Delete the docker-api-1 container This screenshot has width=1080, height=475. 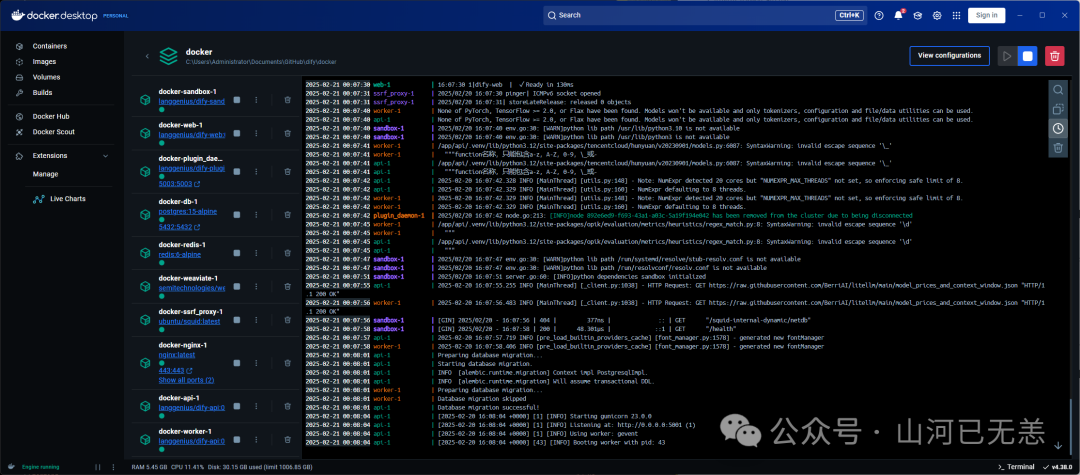point(287,405)
